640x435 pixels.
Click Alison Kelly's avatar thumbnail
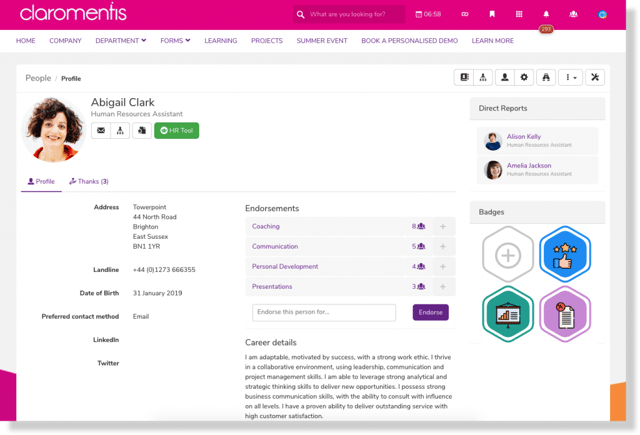[x=493, y=141]
